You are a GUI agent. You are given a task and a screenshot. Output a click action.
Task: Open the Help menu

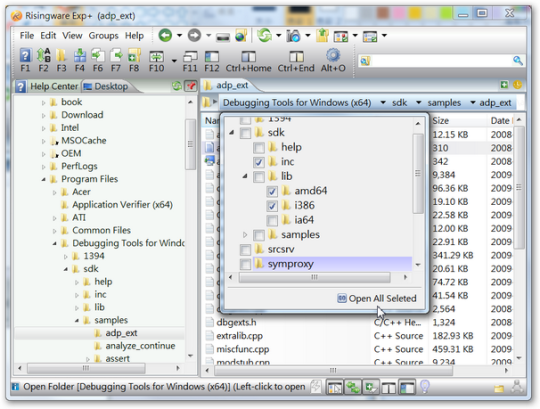(x=134, y=35)
